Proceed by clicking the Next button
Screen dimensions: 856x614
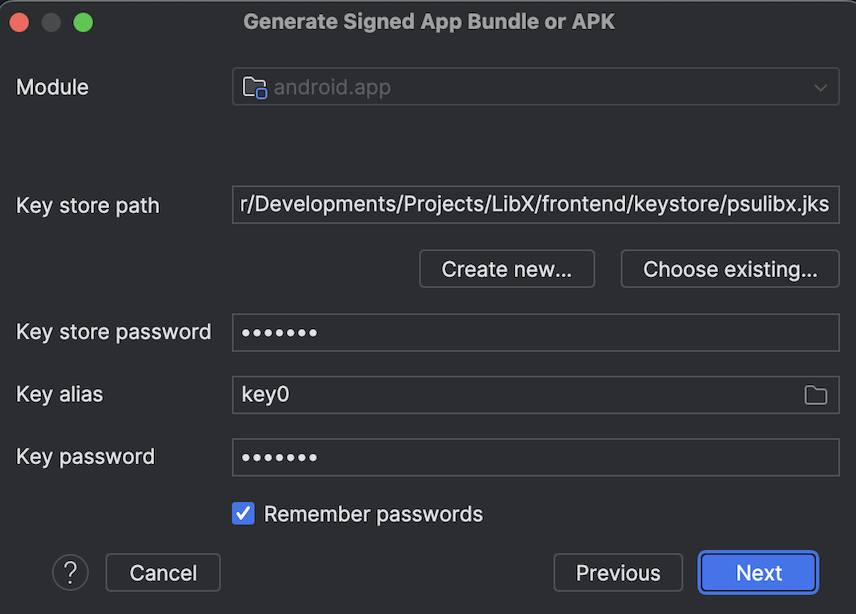pos(758,573)
